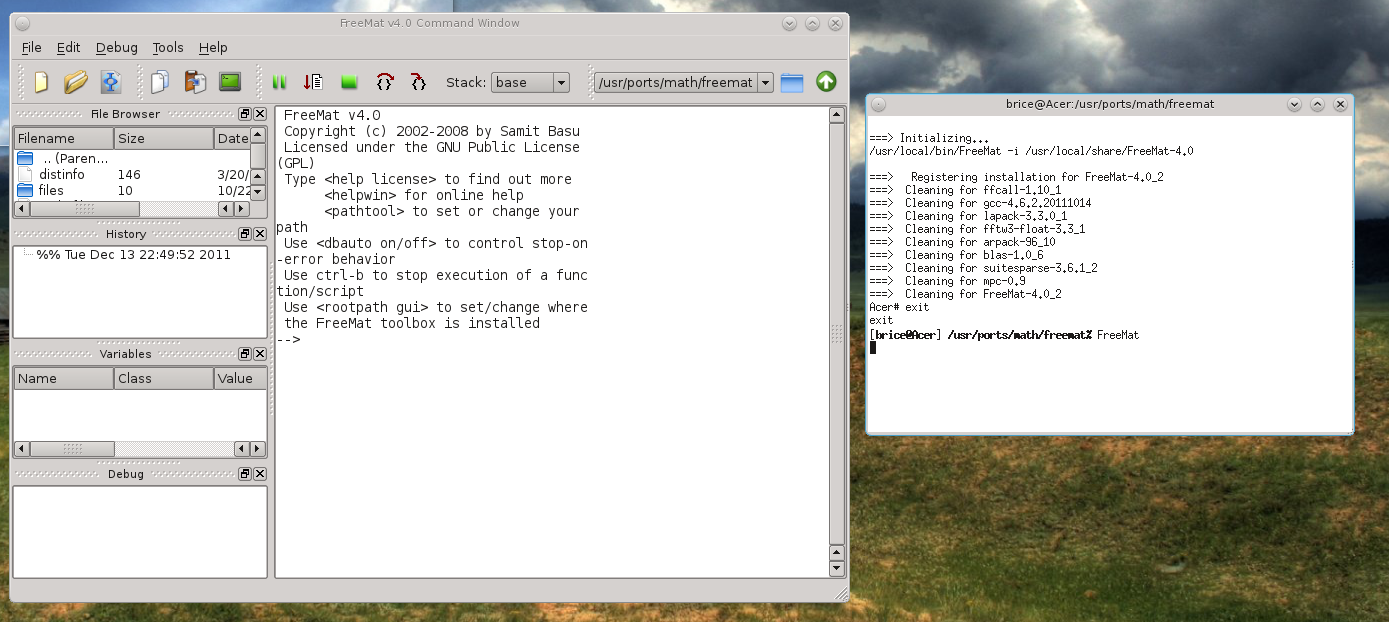Image resolution: width=1389 pixels, height=622 pixels.
Task: Click the step over debug icon
Action: 384,82
